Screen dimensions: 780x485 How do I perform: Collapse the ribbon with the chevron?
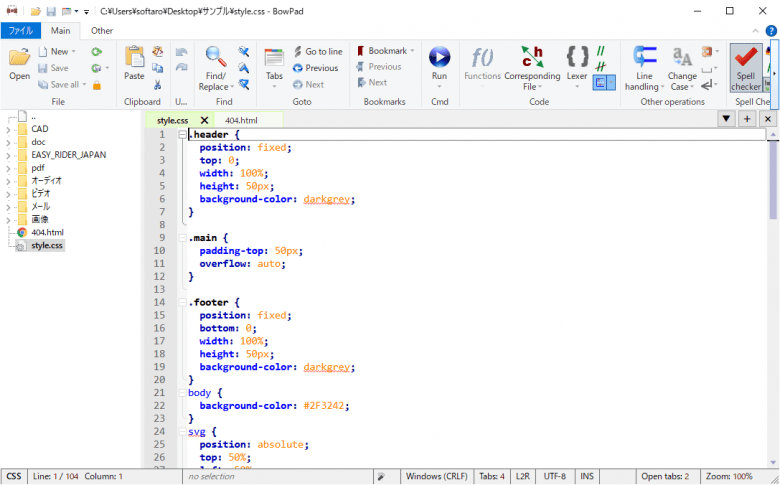[x=756, y=31]
